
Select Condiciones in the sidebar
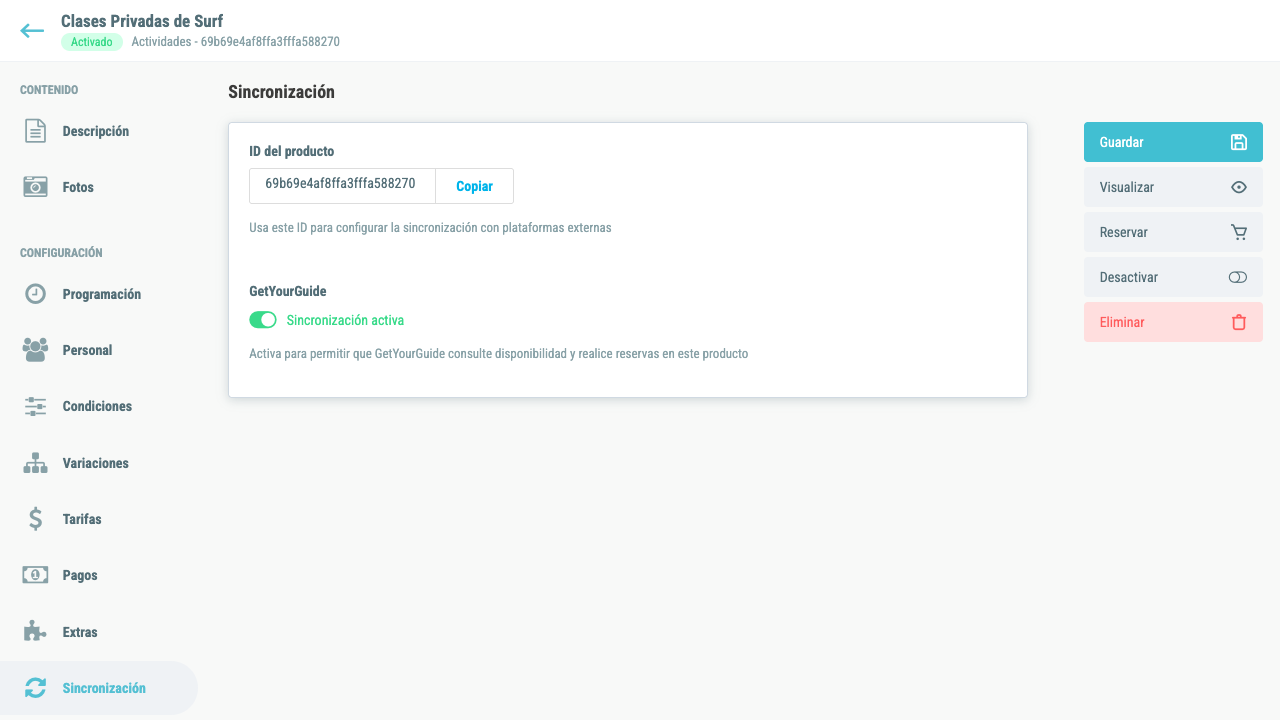tap(99, 406)
